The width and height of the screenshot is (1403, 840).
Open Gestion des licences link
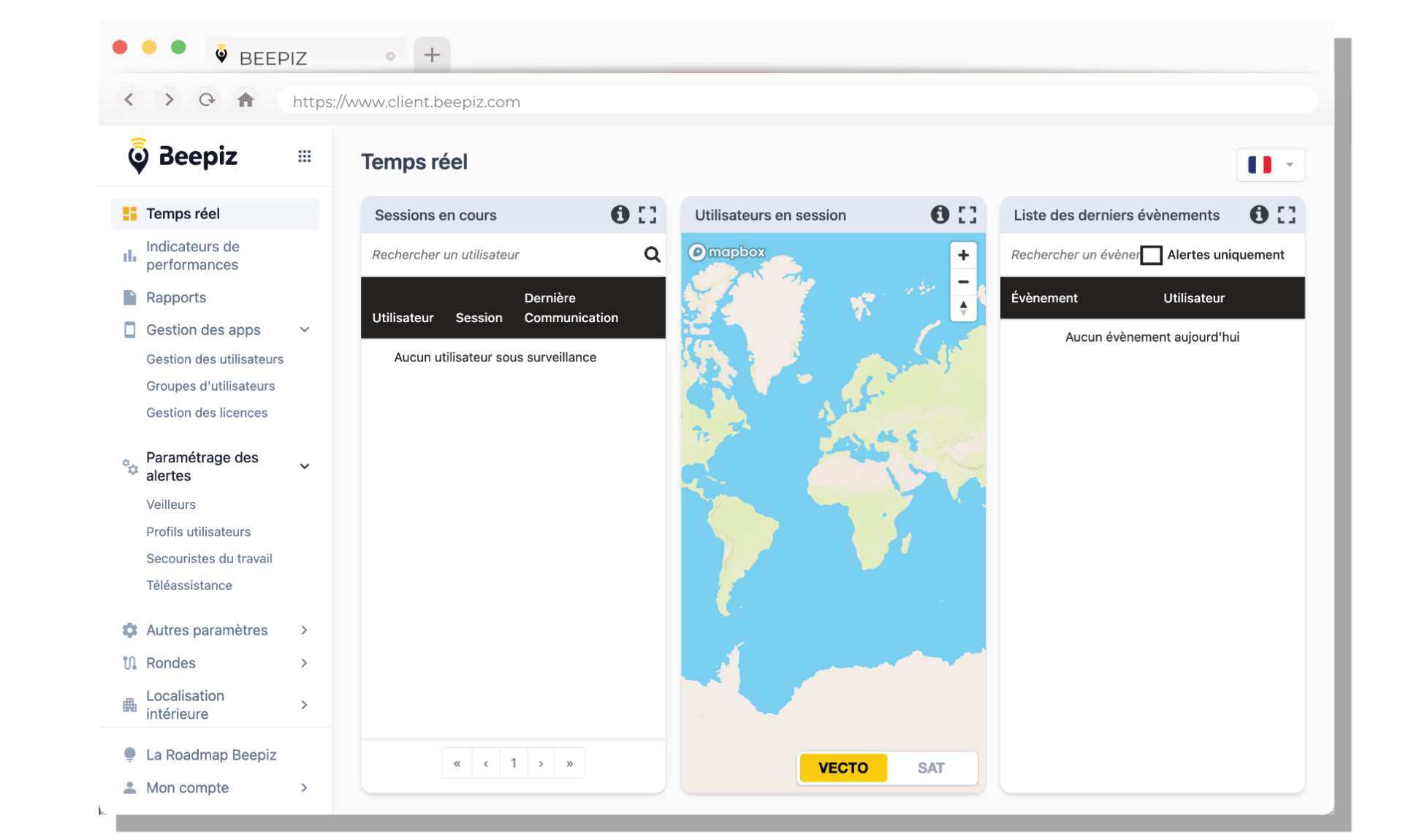pyautogui.click(x=207, y=413)
